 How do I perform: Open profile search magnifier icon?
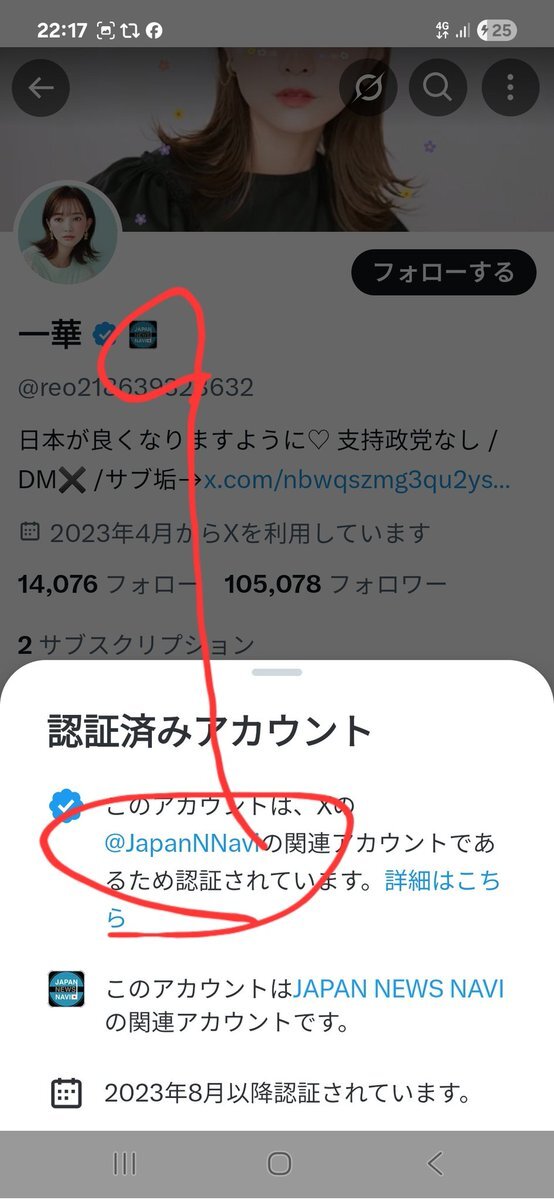pyautogui.click(x=438, y=88)
